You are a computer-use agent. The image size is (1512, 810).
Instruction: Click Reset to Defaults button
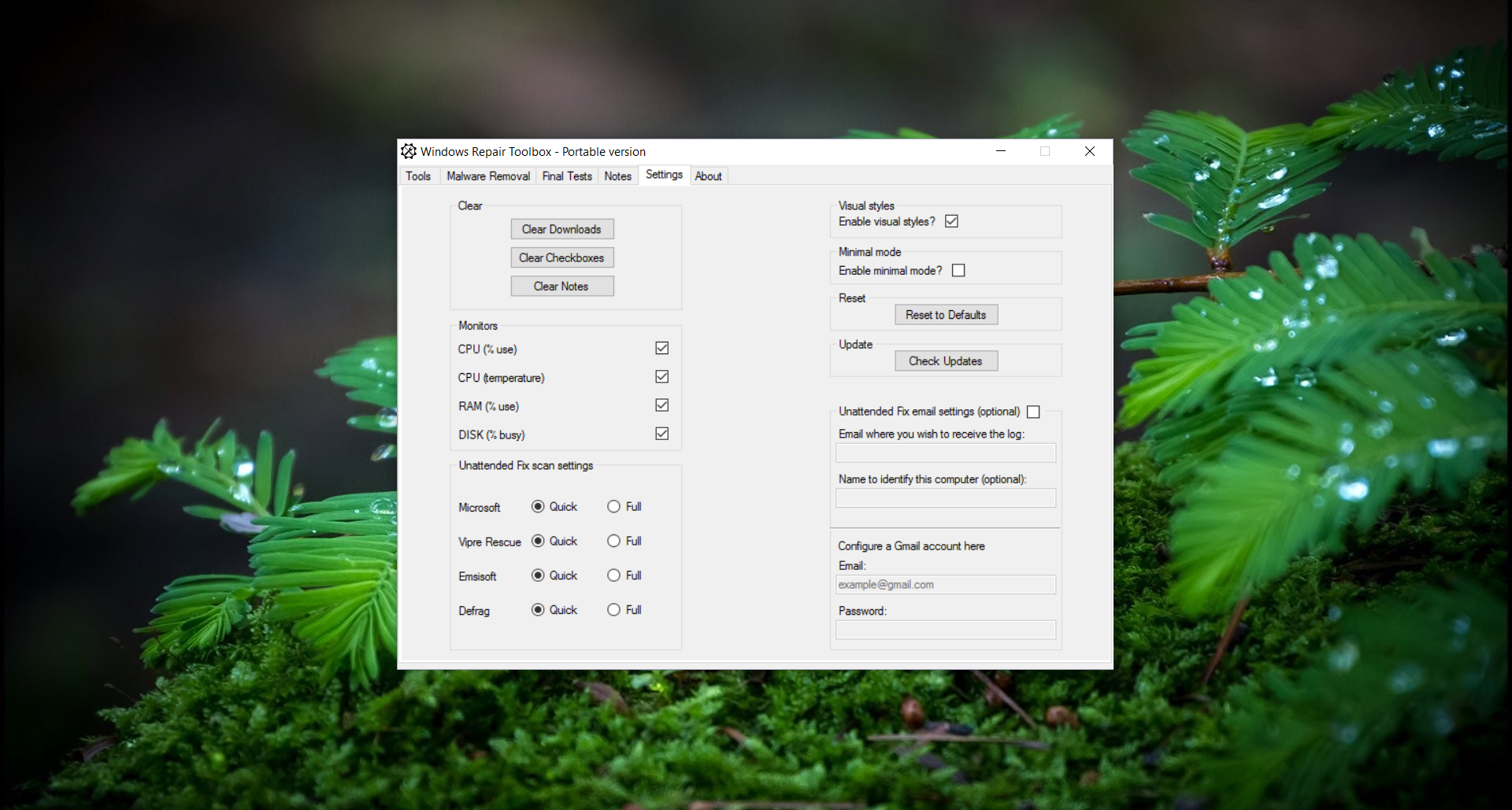click(946, 315)
